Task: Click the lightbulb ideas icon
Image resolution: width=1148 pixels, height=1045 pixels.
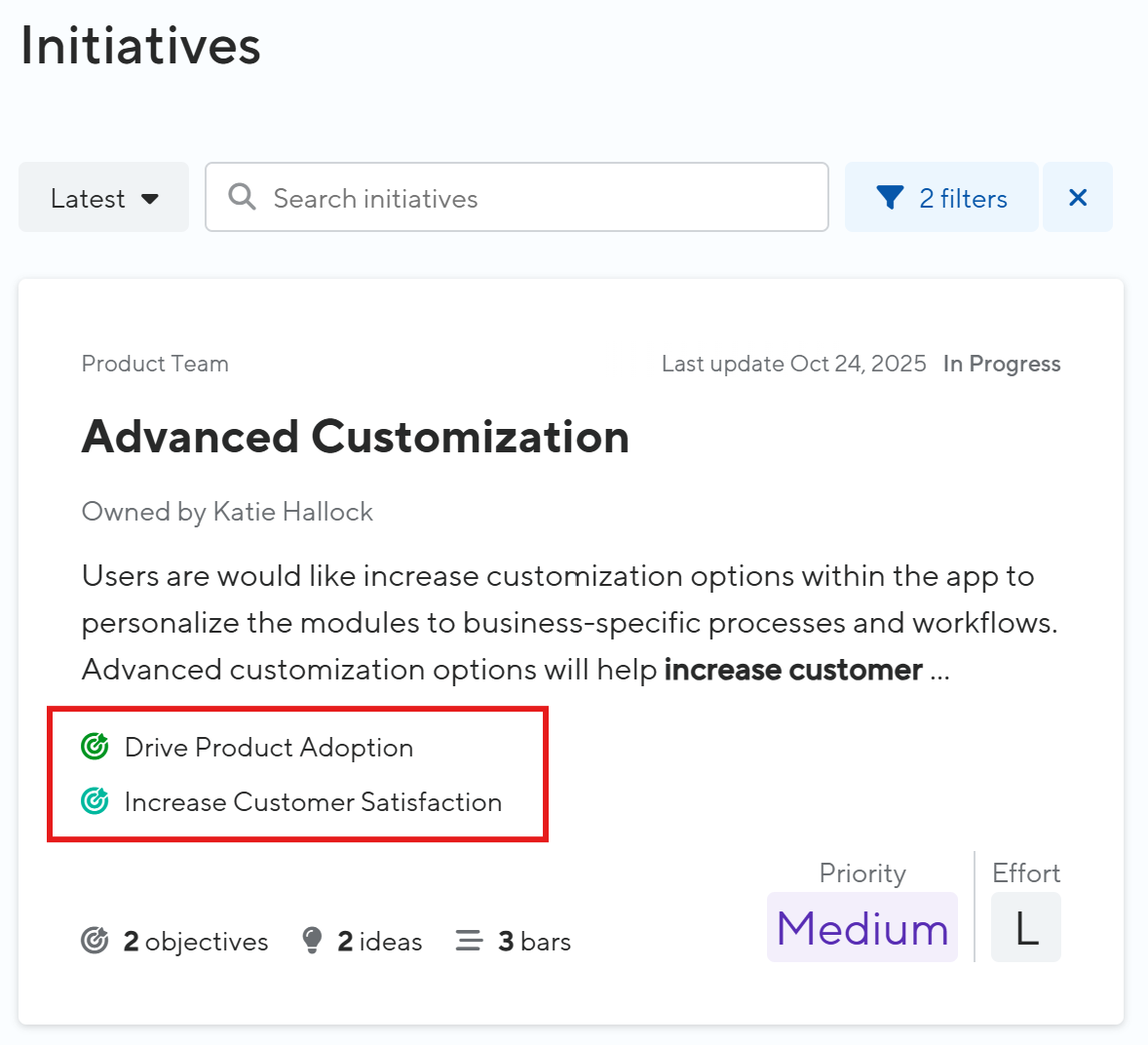Action: point(312,940)
